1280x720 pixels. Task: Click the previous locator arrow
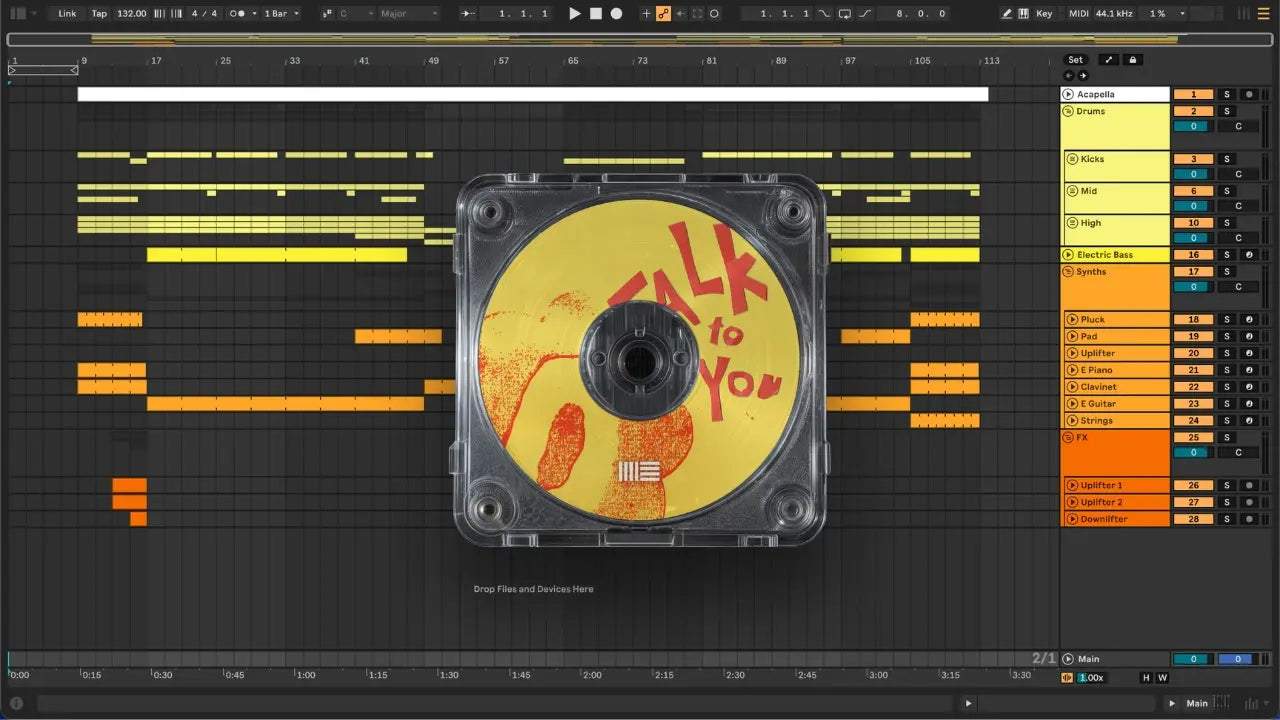(x=1068, y=75)
